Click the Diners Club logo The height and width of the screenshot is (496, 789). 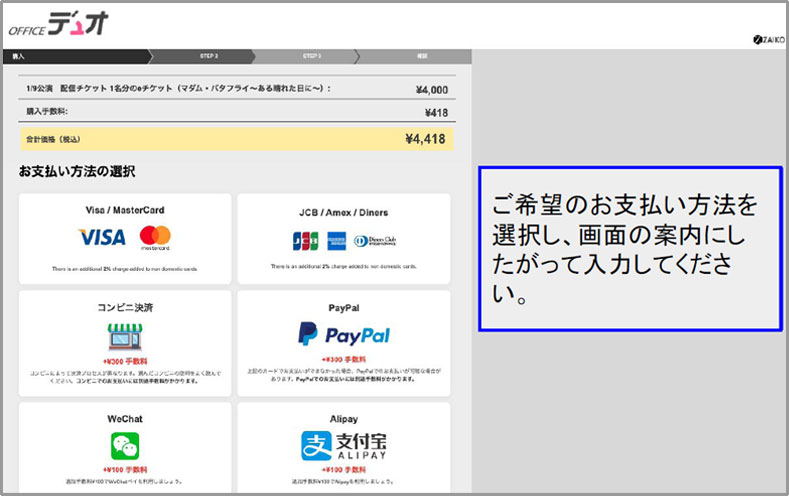pos(374,241)
